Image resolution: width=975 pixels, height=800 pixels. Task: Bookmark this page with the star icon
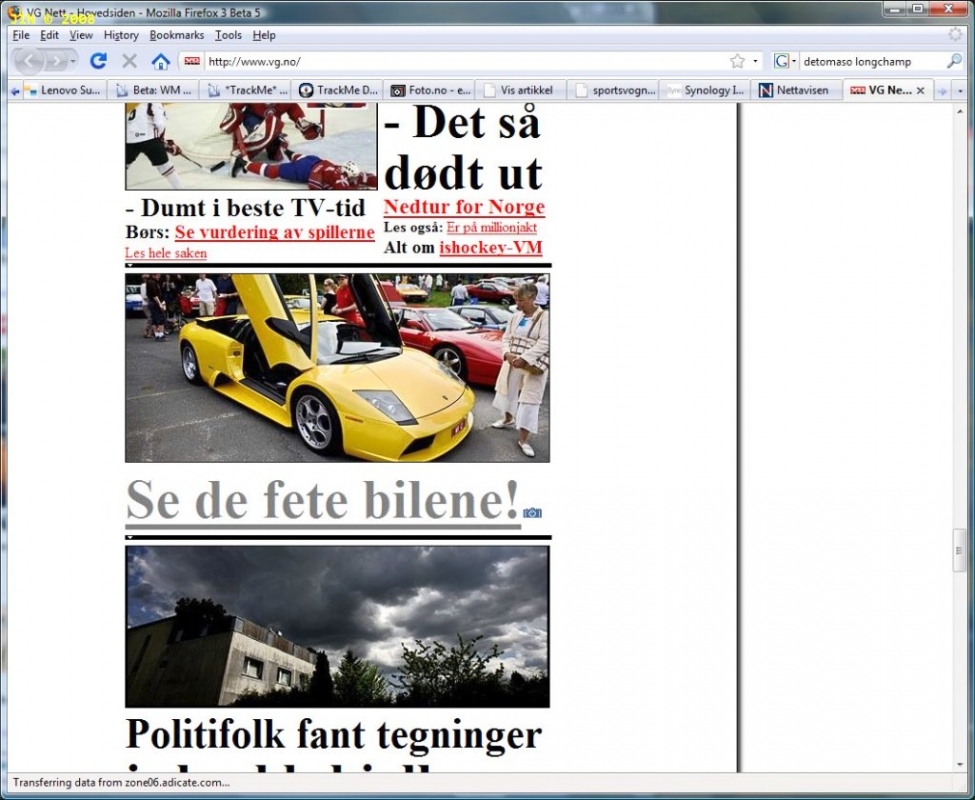coord(737,61)
